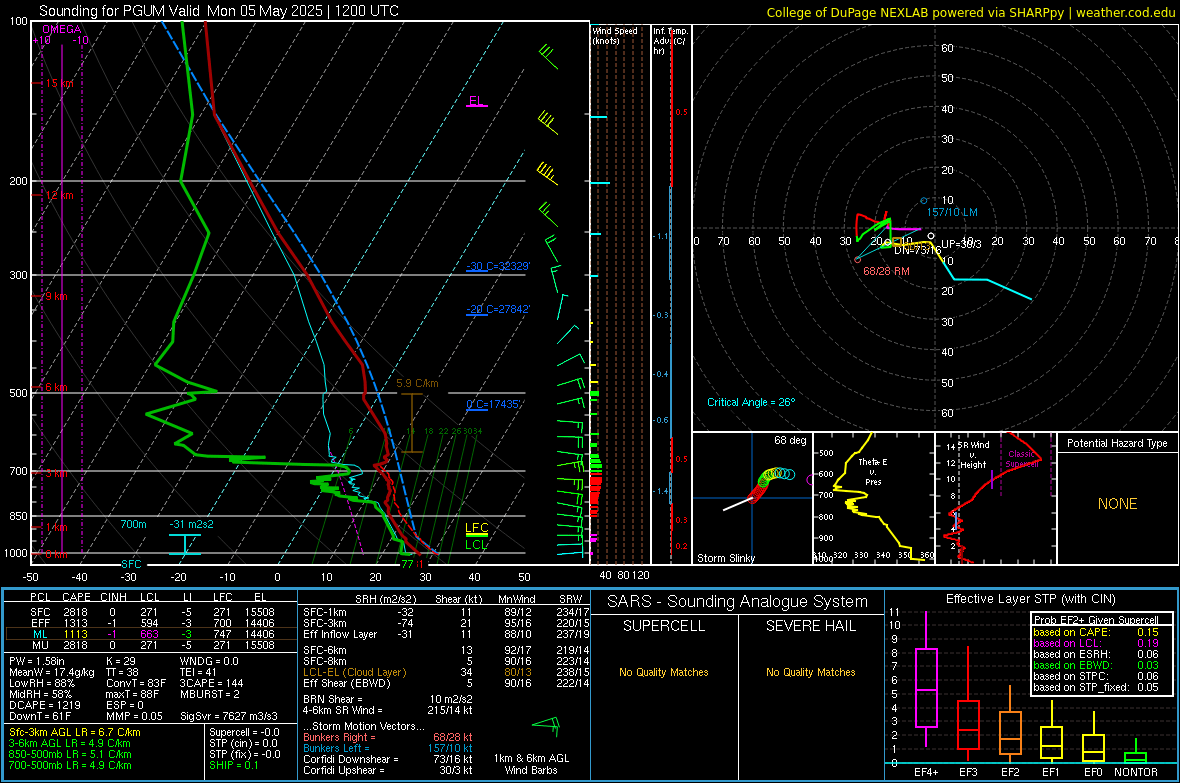This screenshot has height=783, width=1180.
Task: Click the red '15 km' height marker
Action: pyautogui.click(x=58, y=84)
